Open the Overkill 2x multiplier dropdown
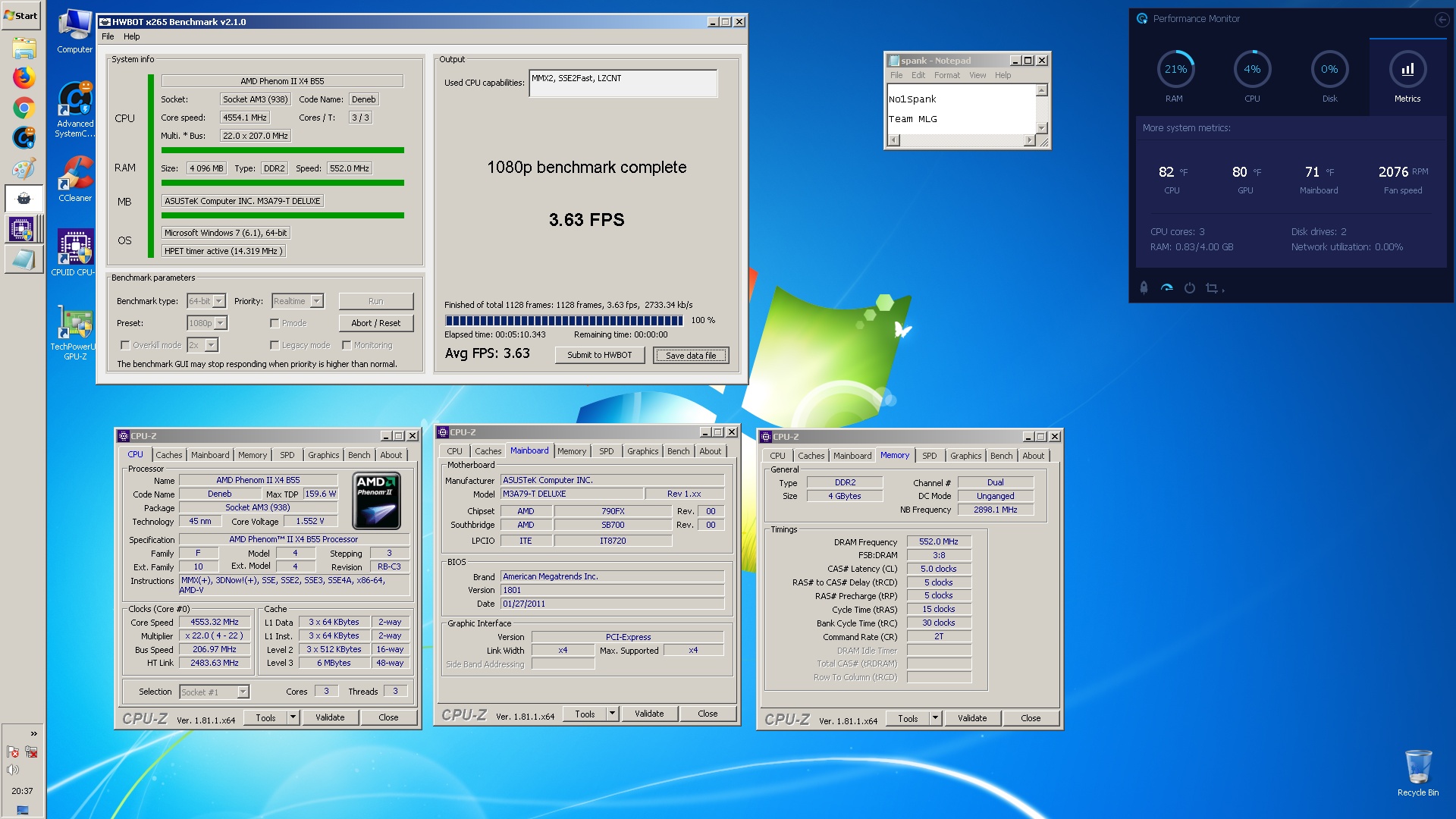1456x819 pixels. [212, 345]
